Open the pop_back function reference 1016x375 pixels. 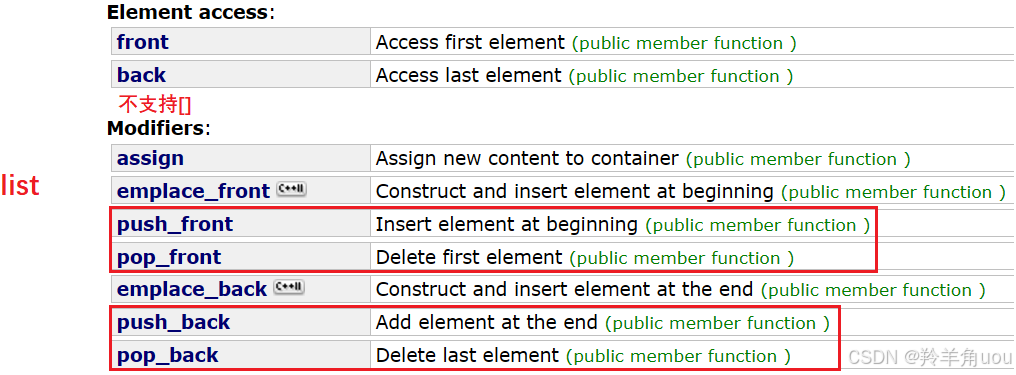[168, 356]
